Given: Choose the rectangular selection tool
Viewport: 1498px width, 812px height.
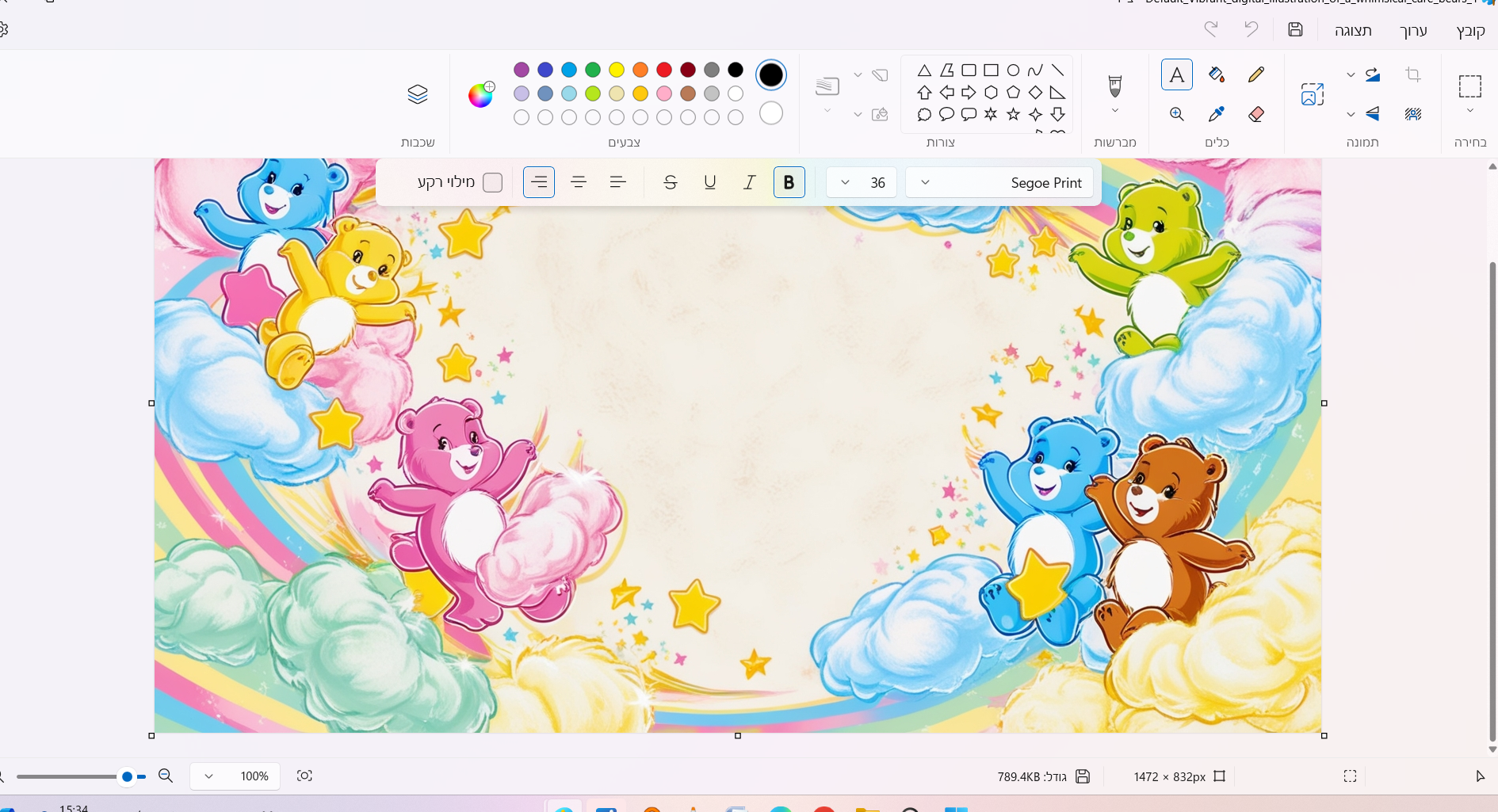Looking at the screenshot, I should (1470, 86).
